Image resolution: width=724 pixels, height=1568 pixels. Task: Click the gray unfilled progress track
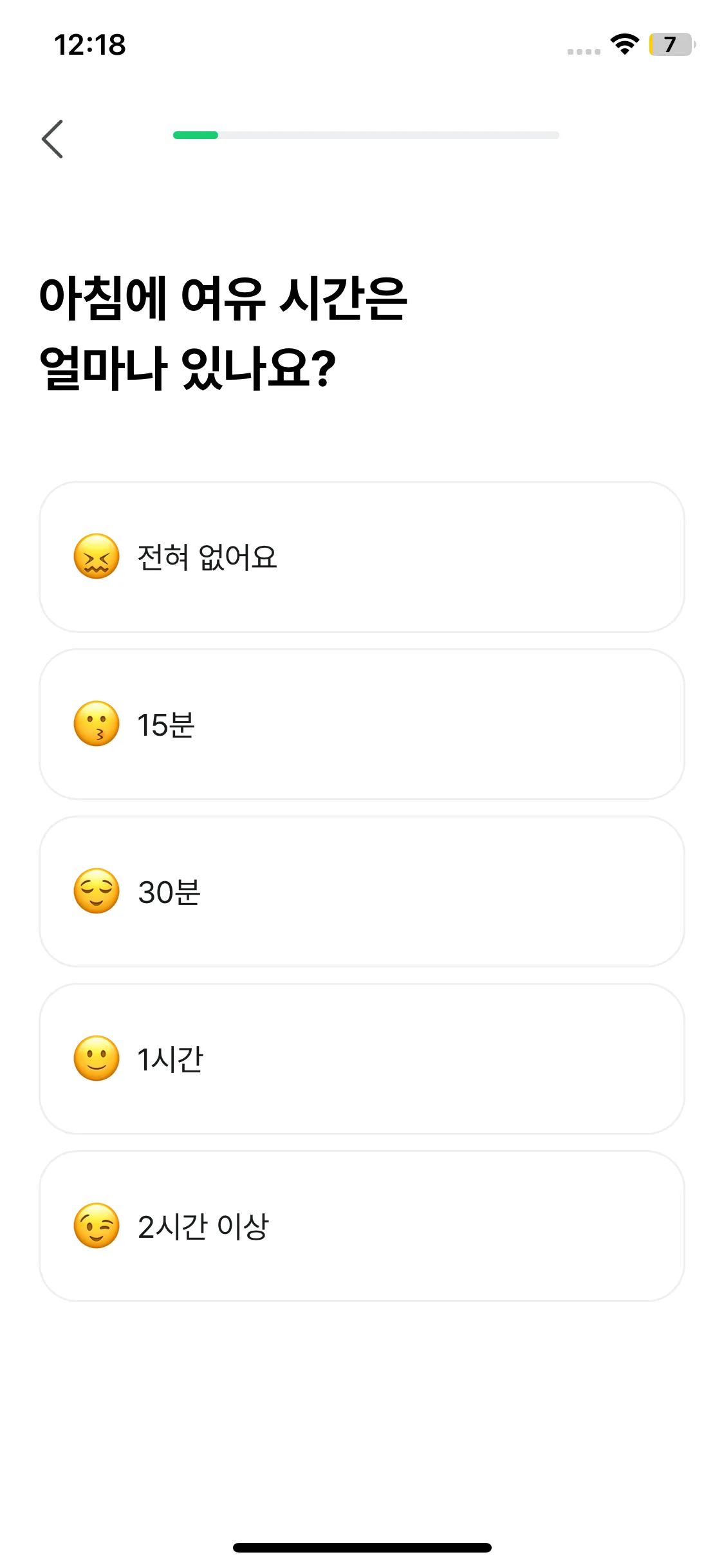coord(388,135)
